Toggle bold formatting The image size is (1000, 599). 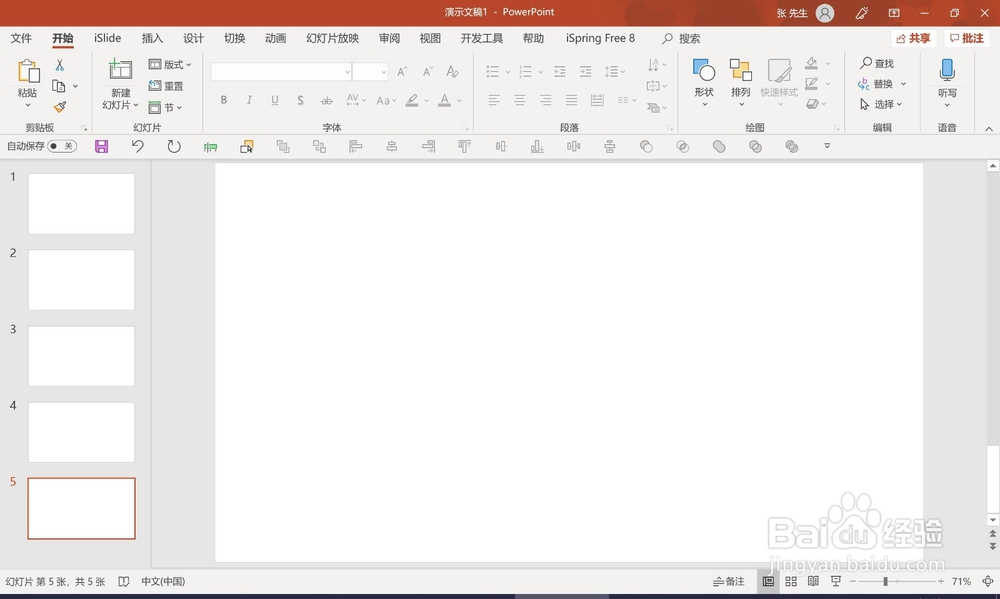[223, 100]
